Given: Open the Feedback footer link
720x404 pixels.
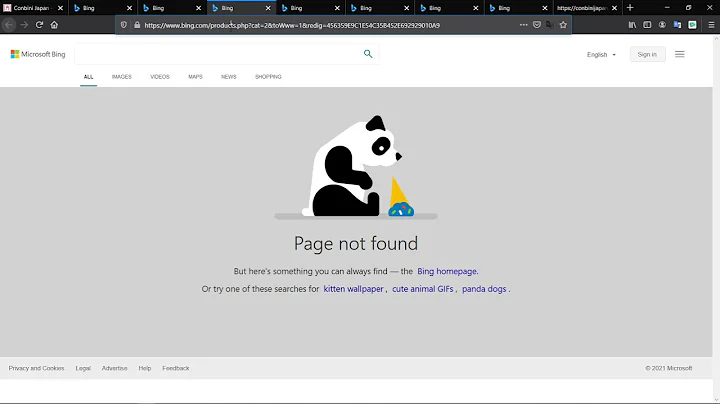Looking at the screenshot, I should (x=175, y=368).
